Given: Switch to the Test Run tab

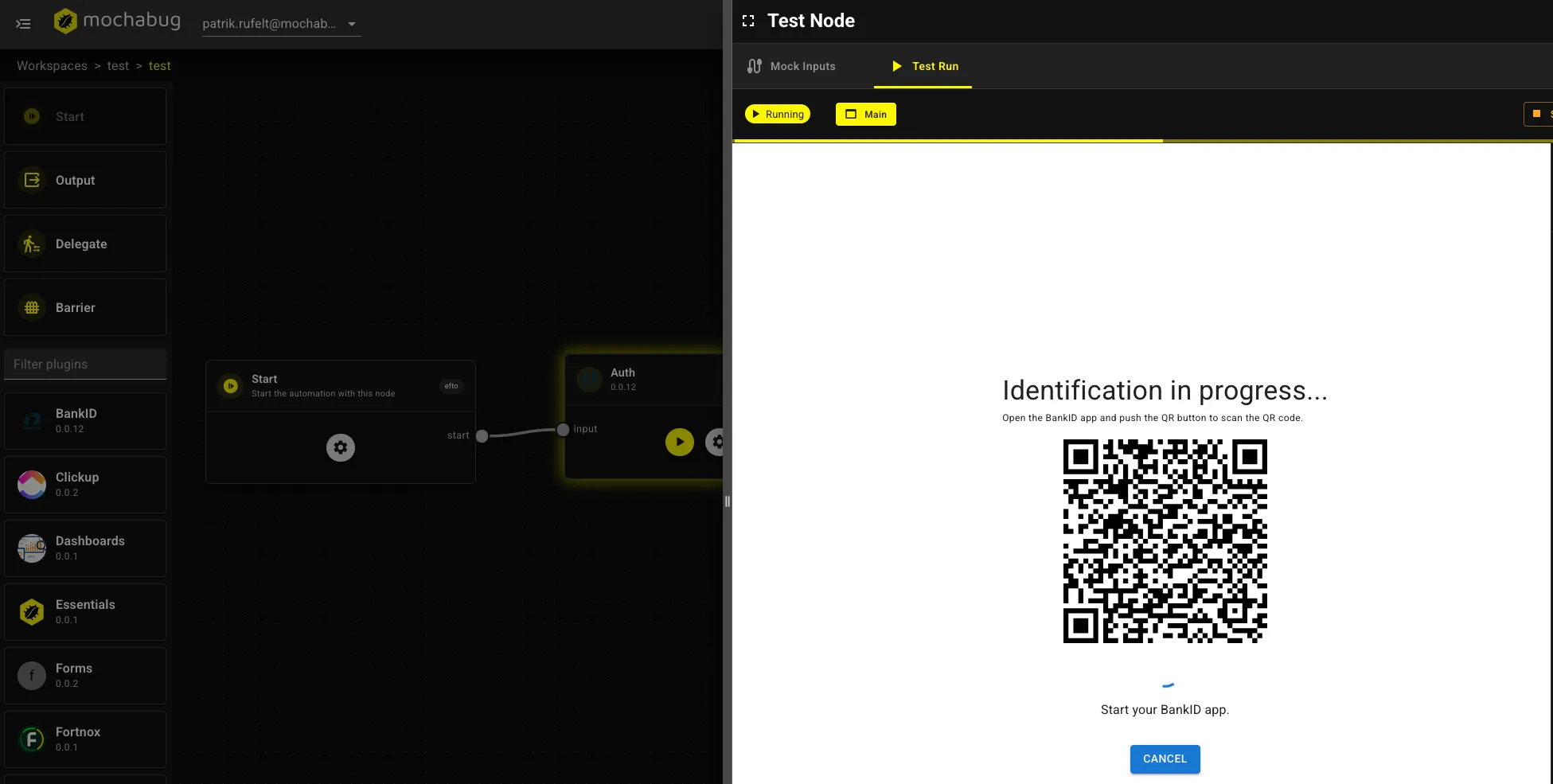Looking at the screenshot, I should [x=924, y=66].
